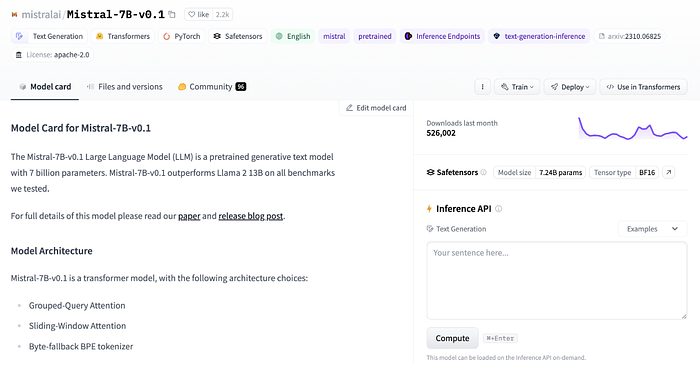
Task: Select the PyTorch tag
Action: point(181,36)
